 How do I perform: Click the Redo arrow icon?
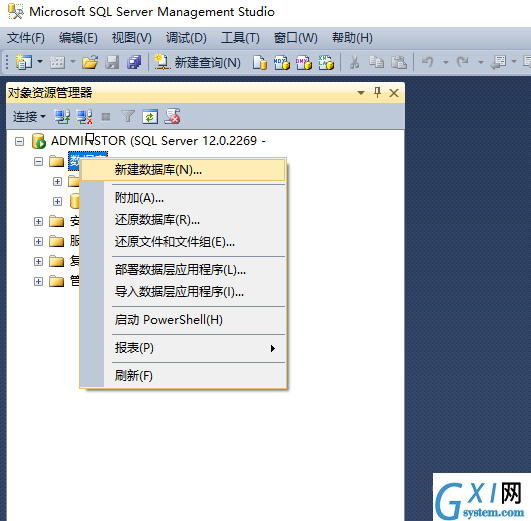click(x=462, y=62)
